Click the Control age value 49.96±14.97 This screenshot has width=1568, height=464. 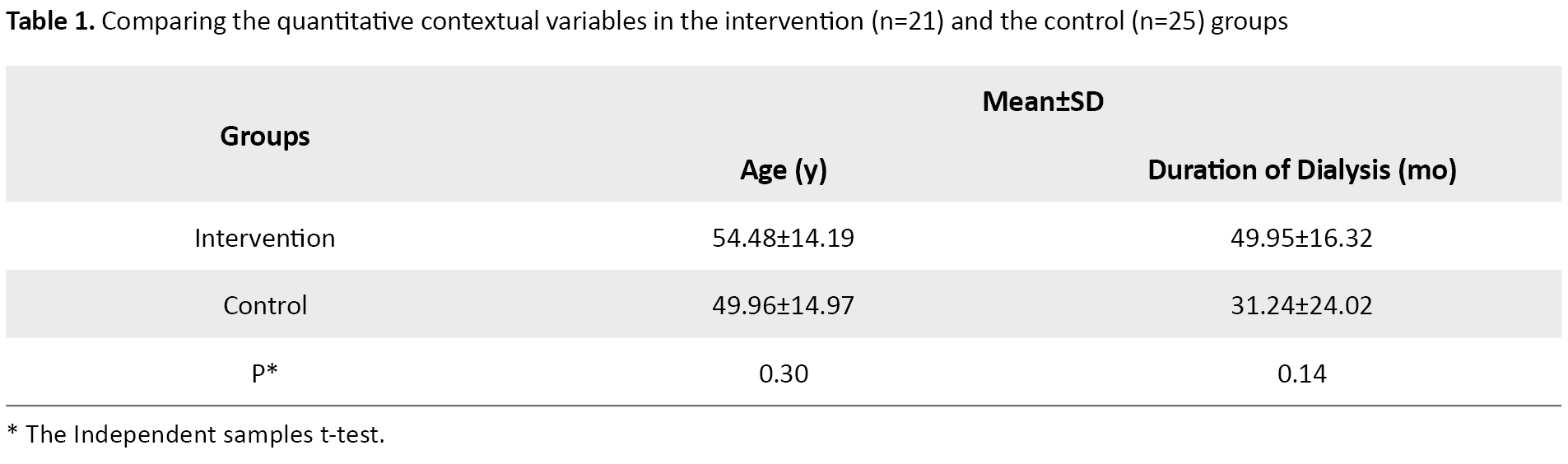(x=783, y=306)
